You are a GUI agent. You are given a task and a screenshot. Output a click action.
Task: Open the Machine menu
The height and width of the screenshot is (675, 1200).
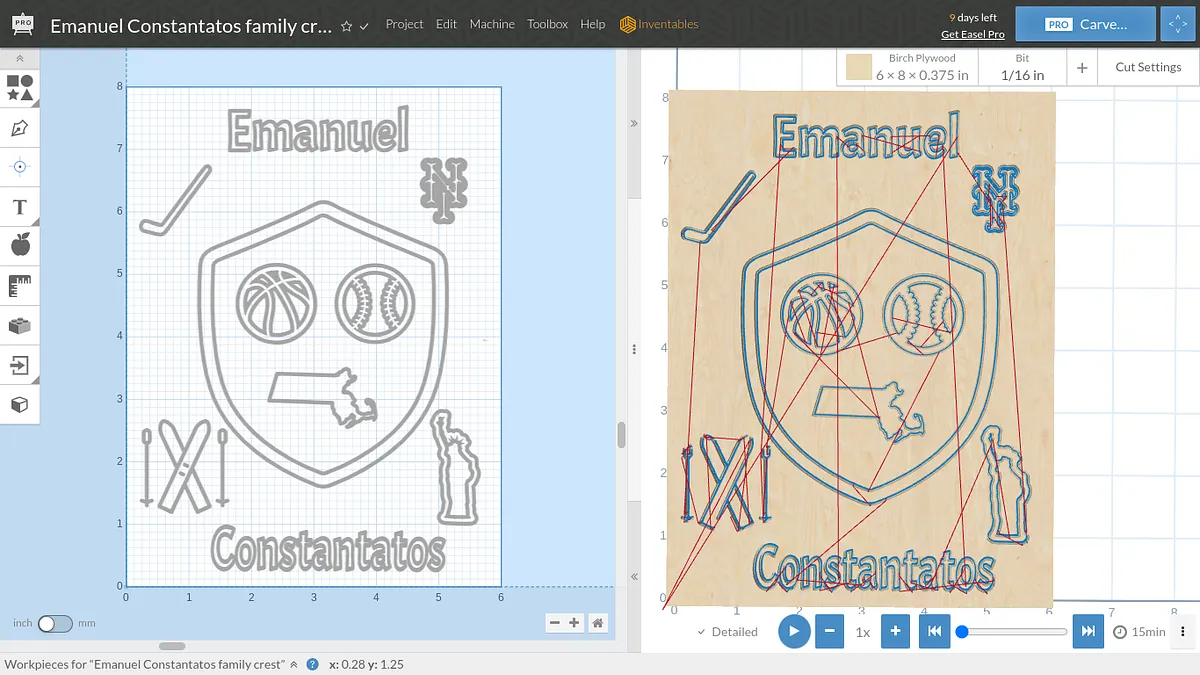coord(492,24)
